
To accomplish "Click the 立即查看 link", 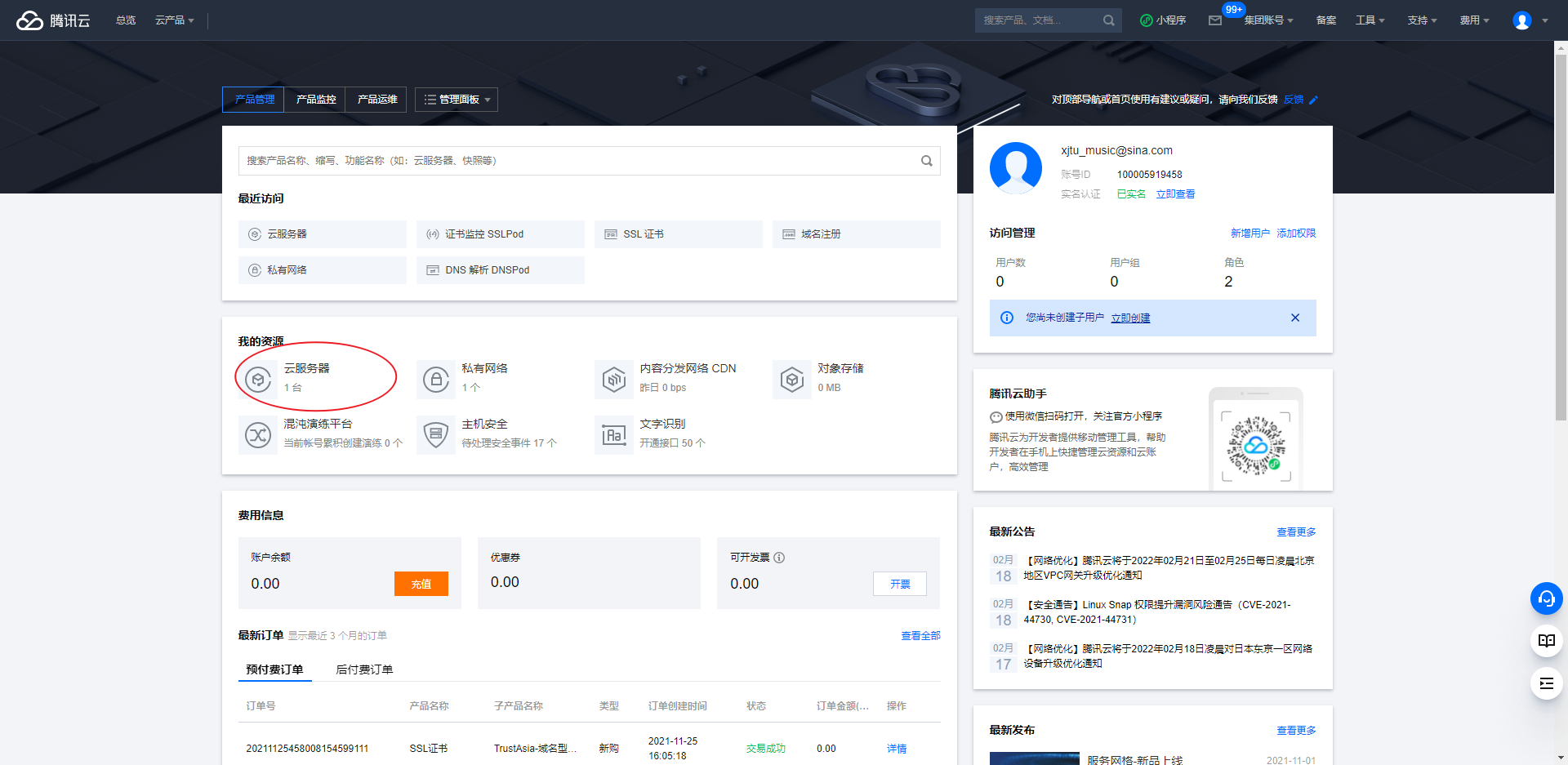I will (x=1175, y=194).
